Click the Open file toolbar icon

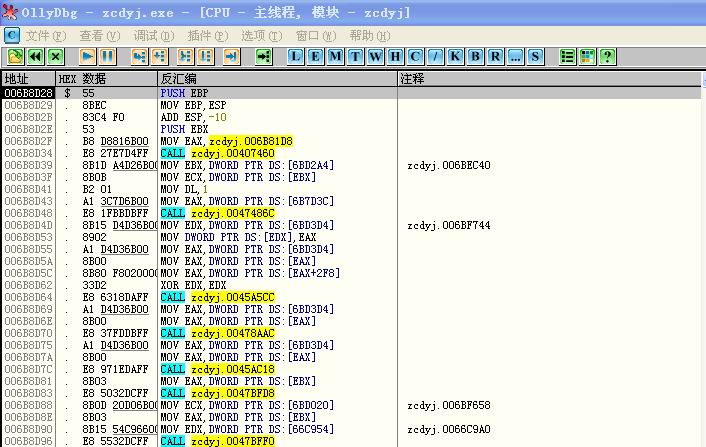coord(16,57)
